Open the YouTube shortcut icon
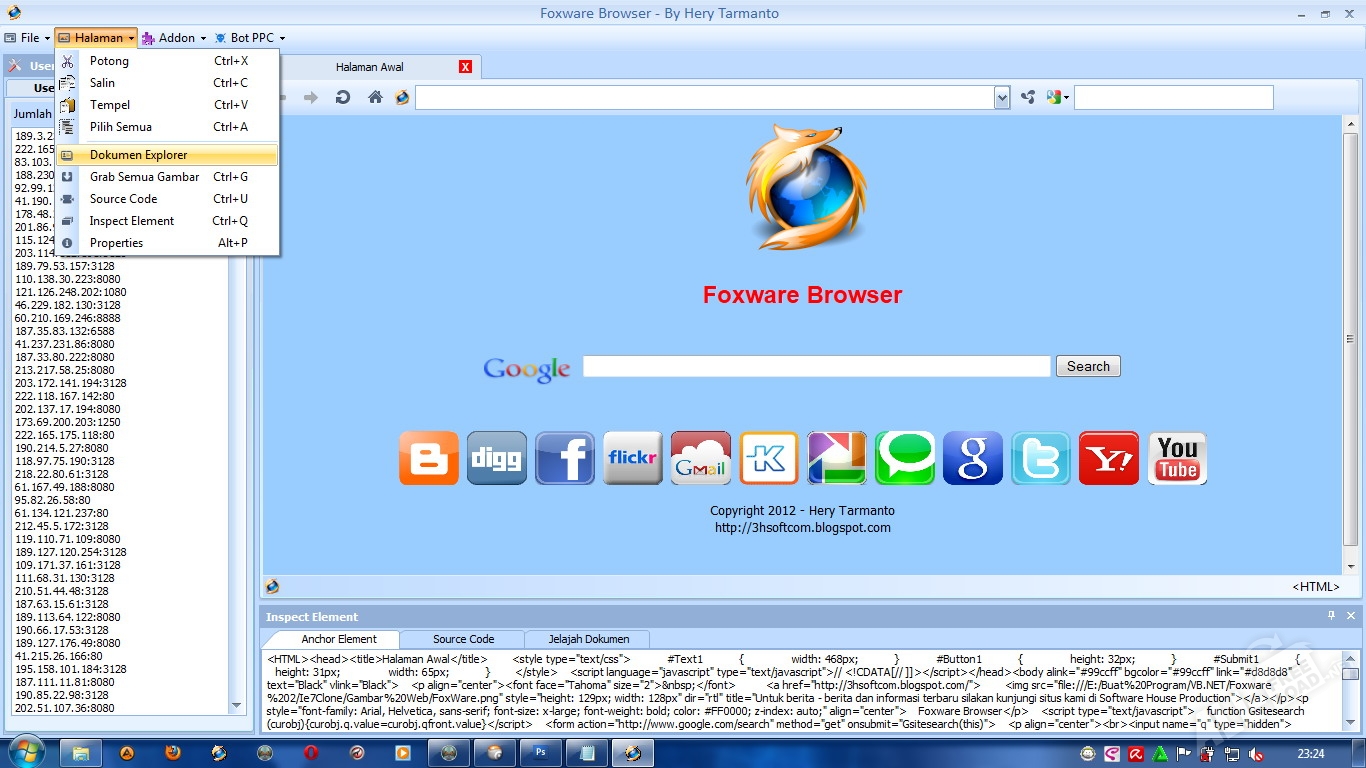Image resolution: width=1366 pixels, height=768 pixels. pos(1177,459)
